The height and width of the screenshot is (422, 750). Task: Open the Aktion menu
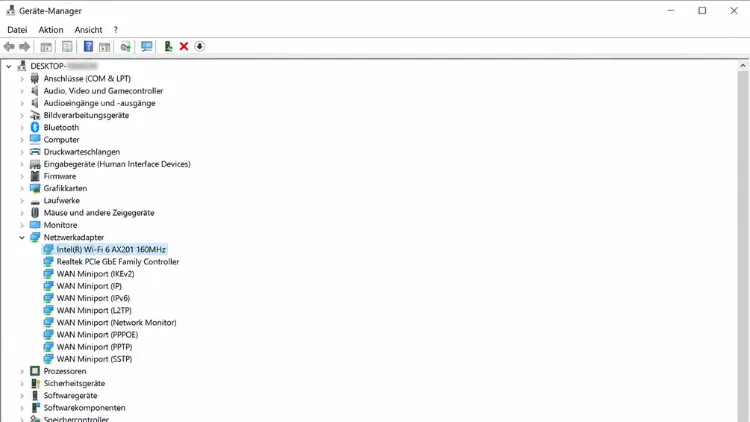pyautogui.click(x=51, y=30)
